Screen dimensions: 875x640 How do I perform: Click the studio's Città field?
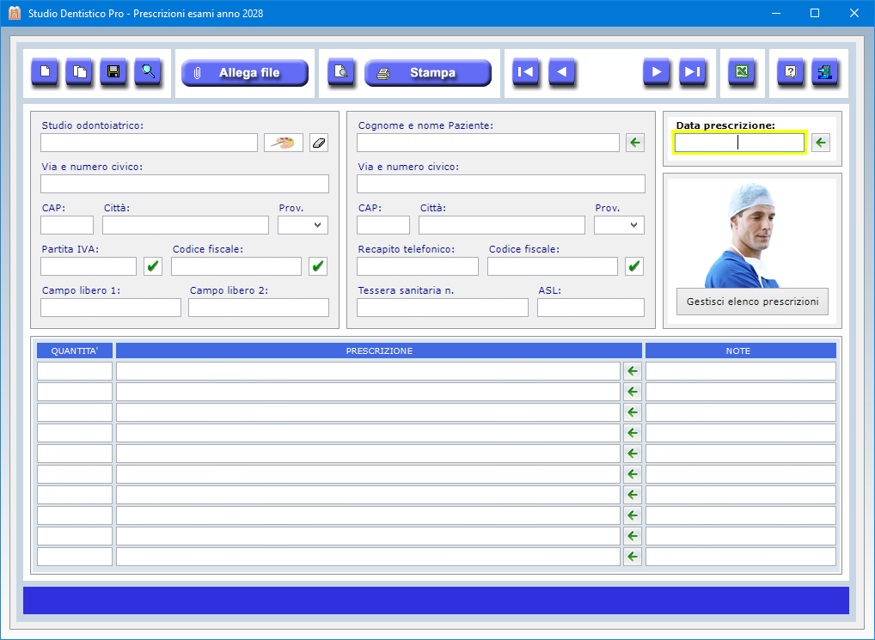tap(185, 225)
